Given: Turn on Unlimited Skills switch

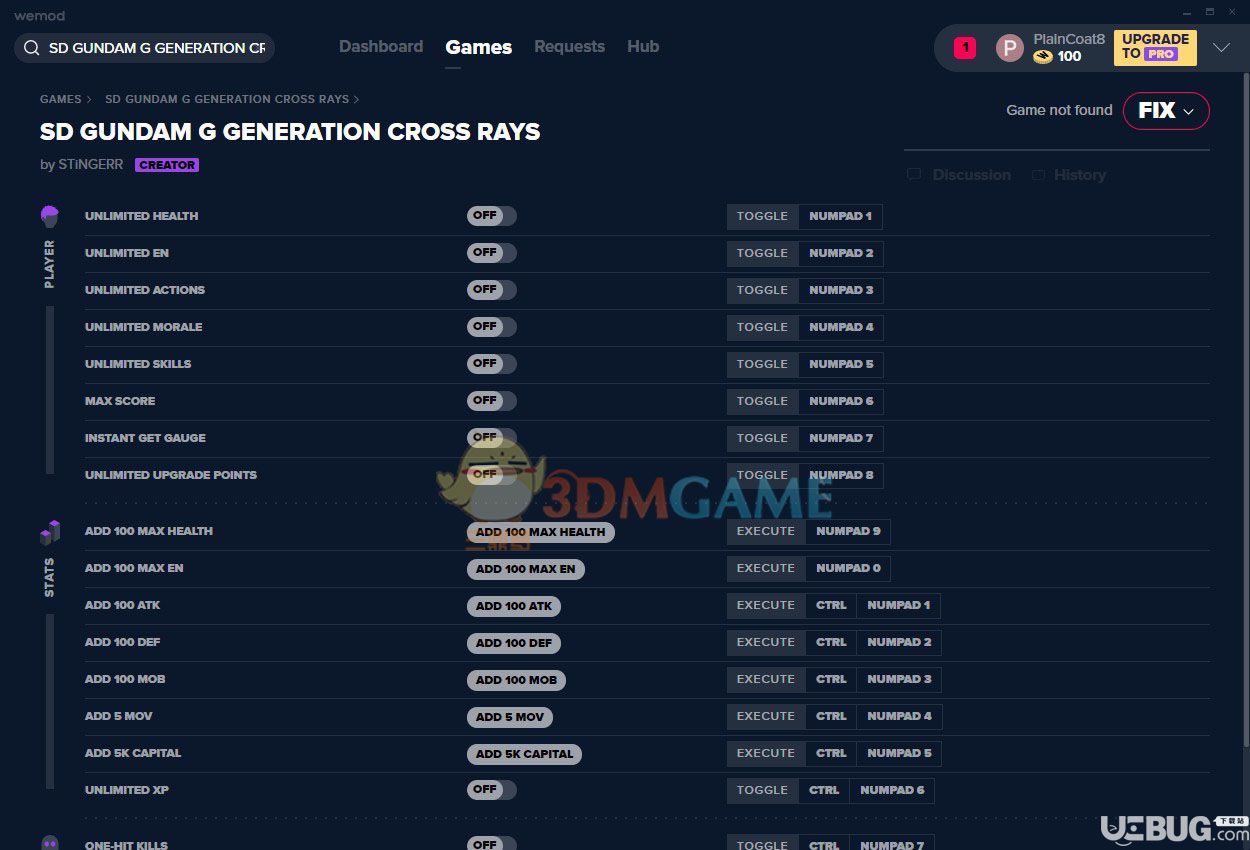Looking at the screenshot, I should tap(491, 364).
